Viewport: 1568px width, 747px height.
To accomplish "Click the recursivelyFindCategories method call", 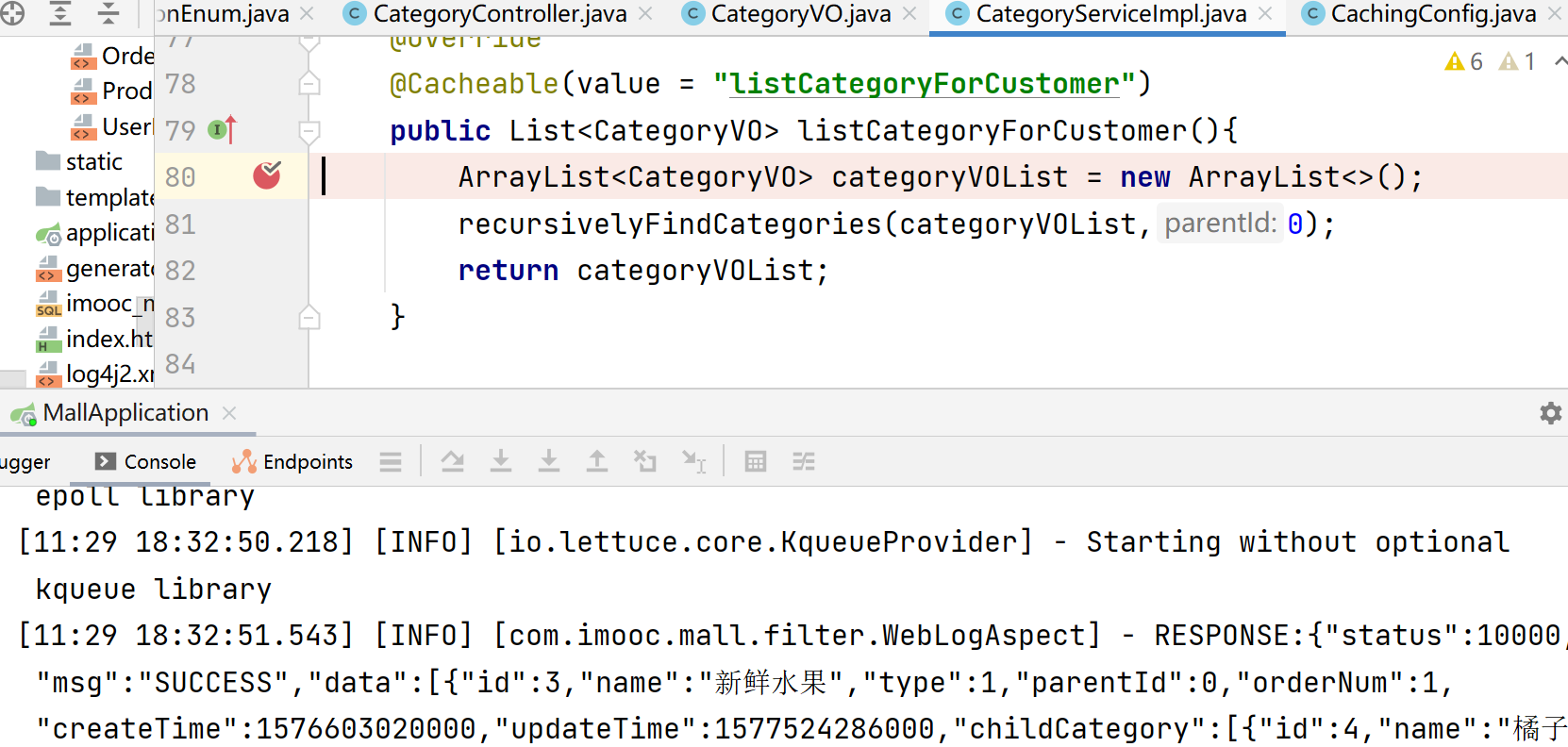I will (x=669, y=224).
